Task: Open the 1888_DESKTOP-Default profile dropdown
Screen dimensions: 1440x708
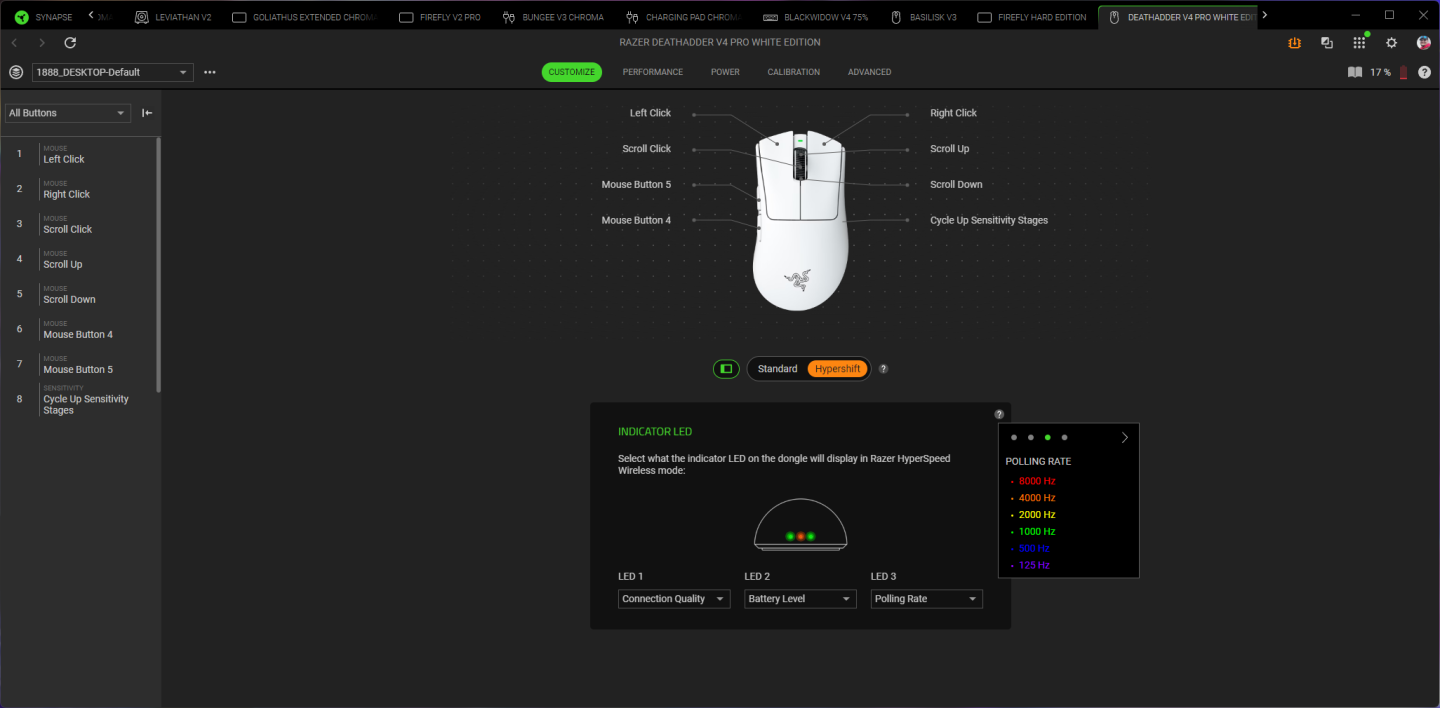Action: pyautogui.click(x=112, y=72)
